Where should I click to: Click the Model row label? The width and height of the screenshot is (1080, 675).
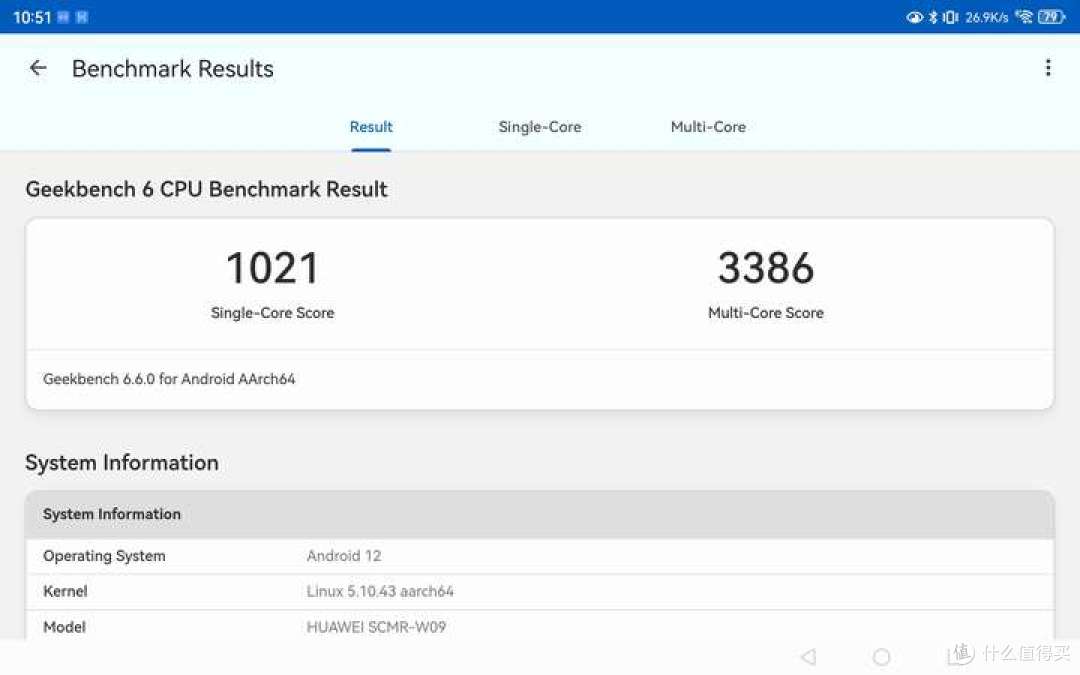[x=64, y=627]
